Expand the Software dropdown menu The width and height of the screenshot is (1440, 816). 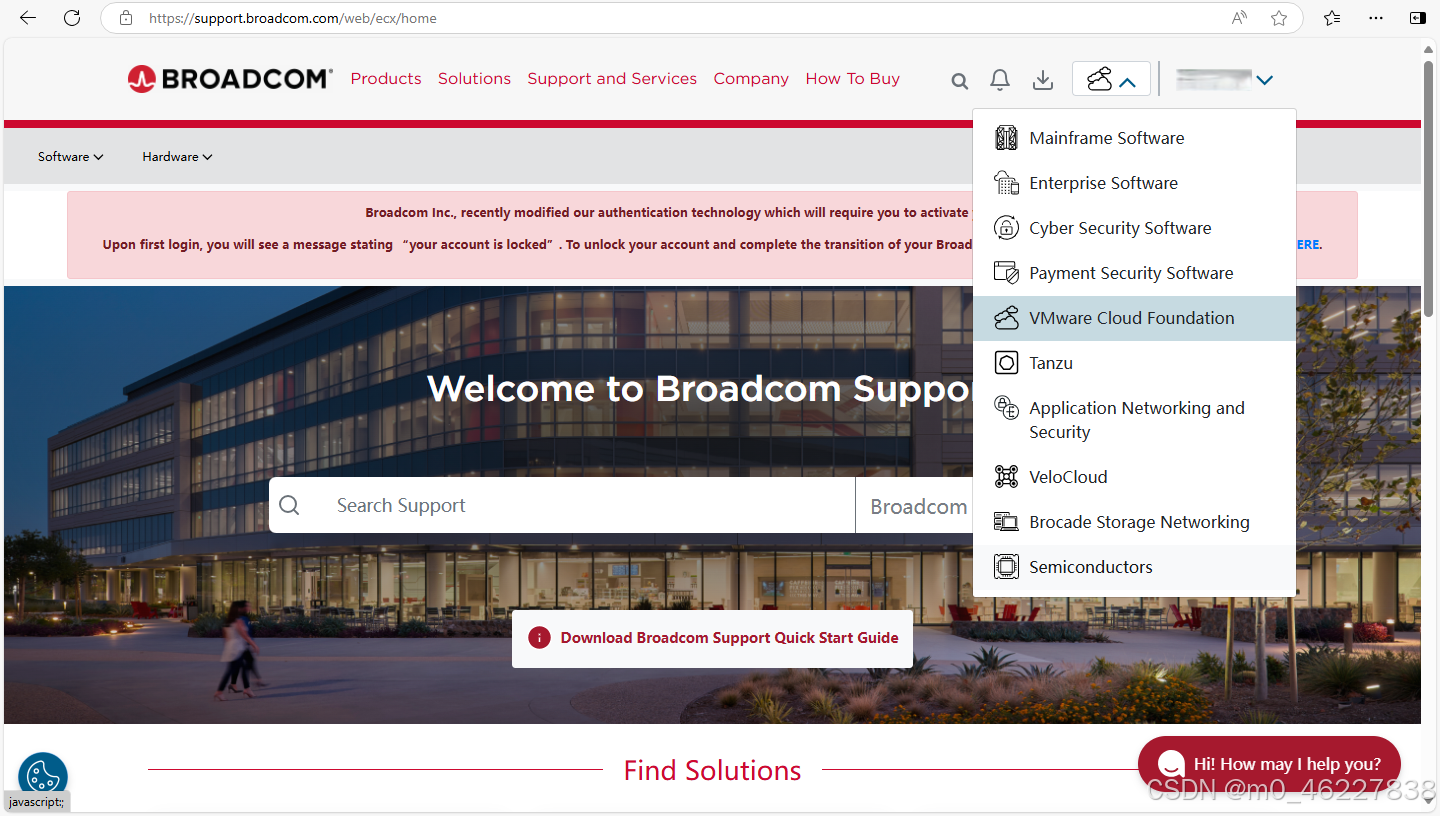coord(70,157)
